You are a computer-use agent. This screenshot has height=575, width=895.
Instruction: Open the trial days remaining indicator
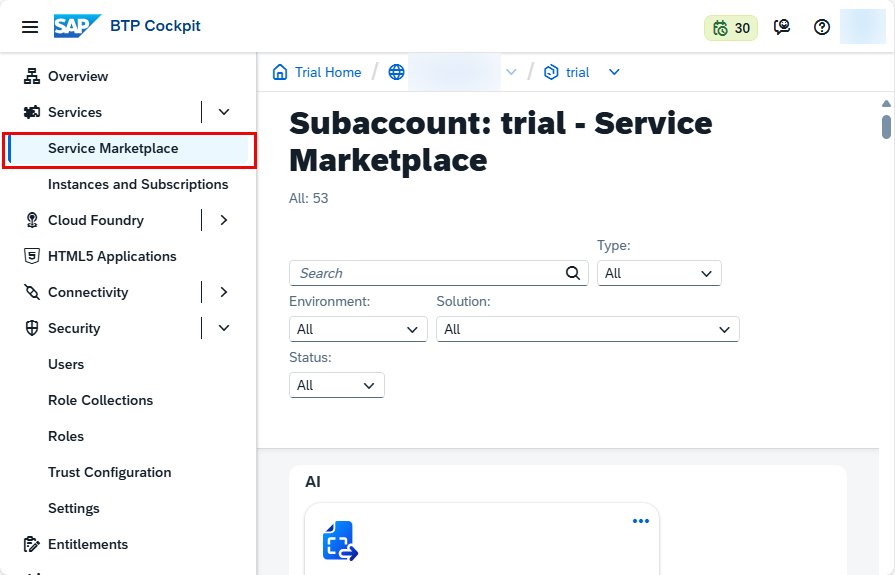(731, 27)
